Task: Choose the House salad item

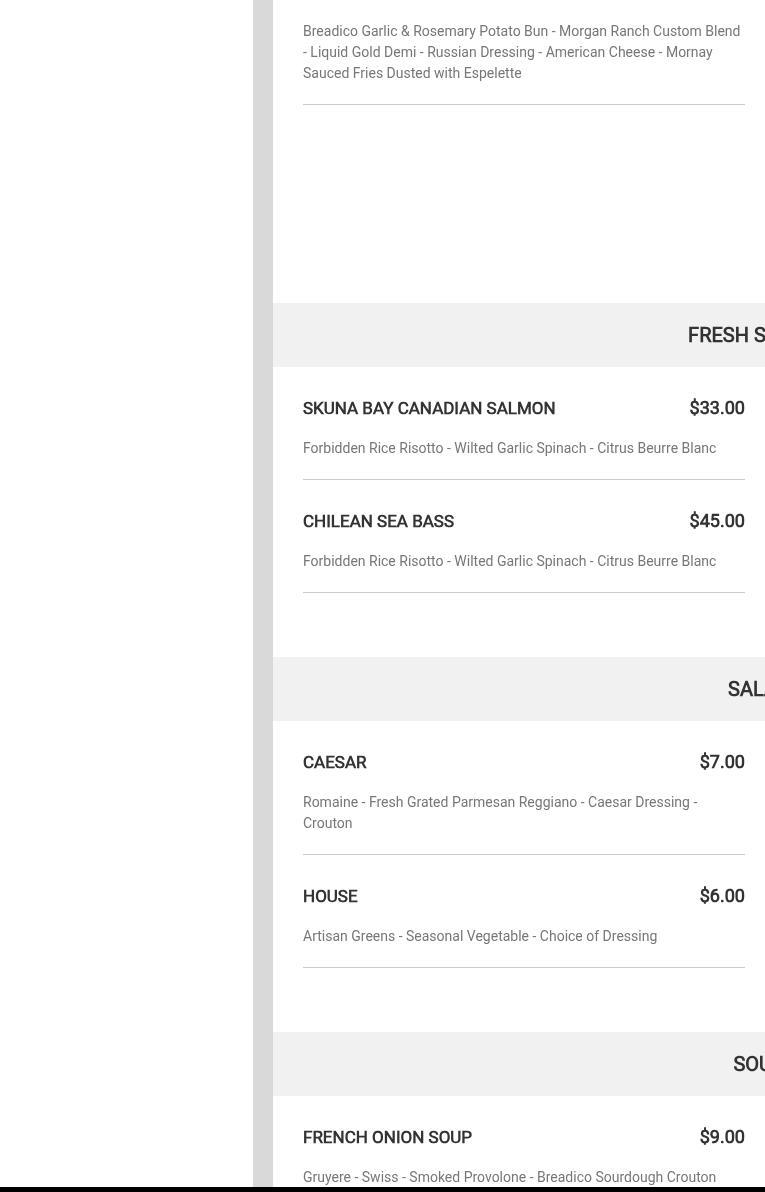Action: (x=330, y=897)
